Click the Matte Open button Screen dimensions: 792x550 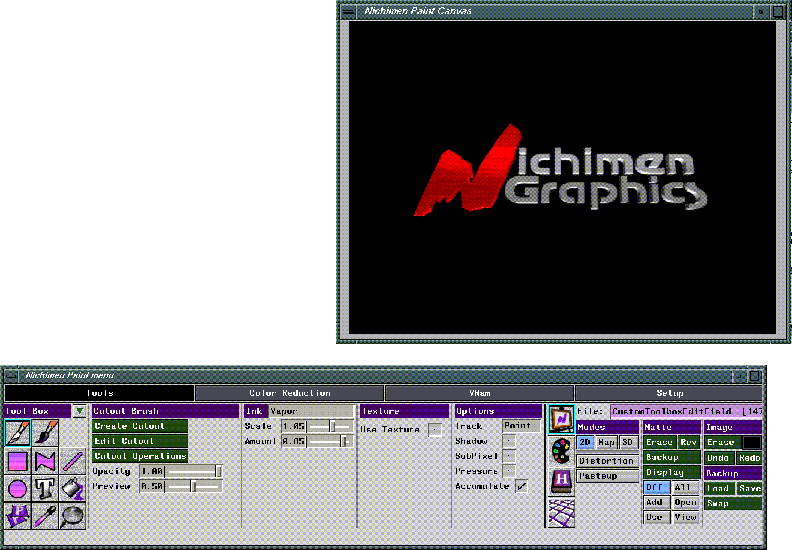click(x=686, y=503)
